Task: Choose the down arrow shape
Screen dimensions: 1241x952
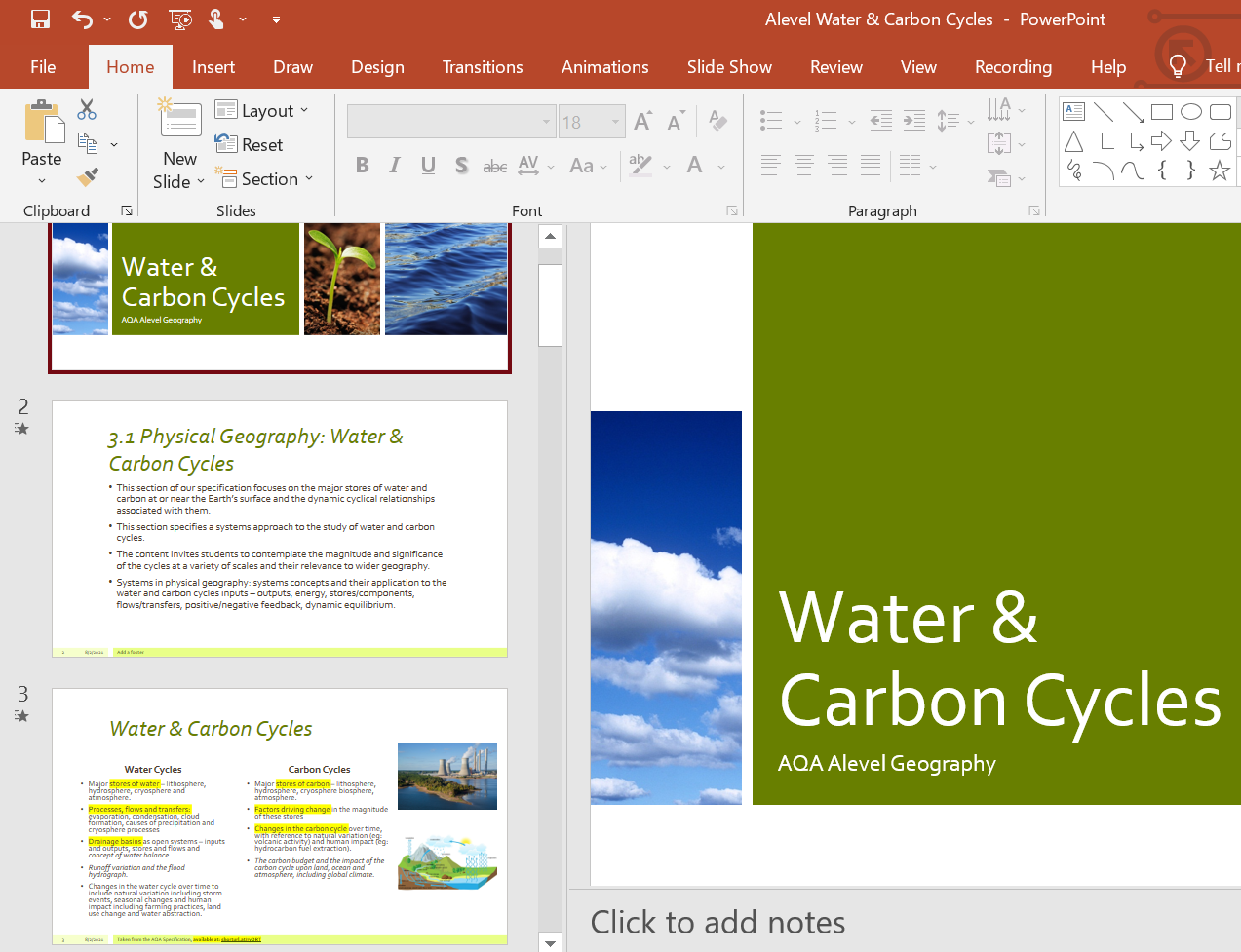Action: click(1190, 141)
